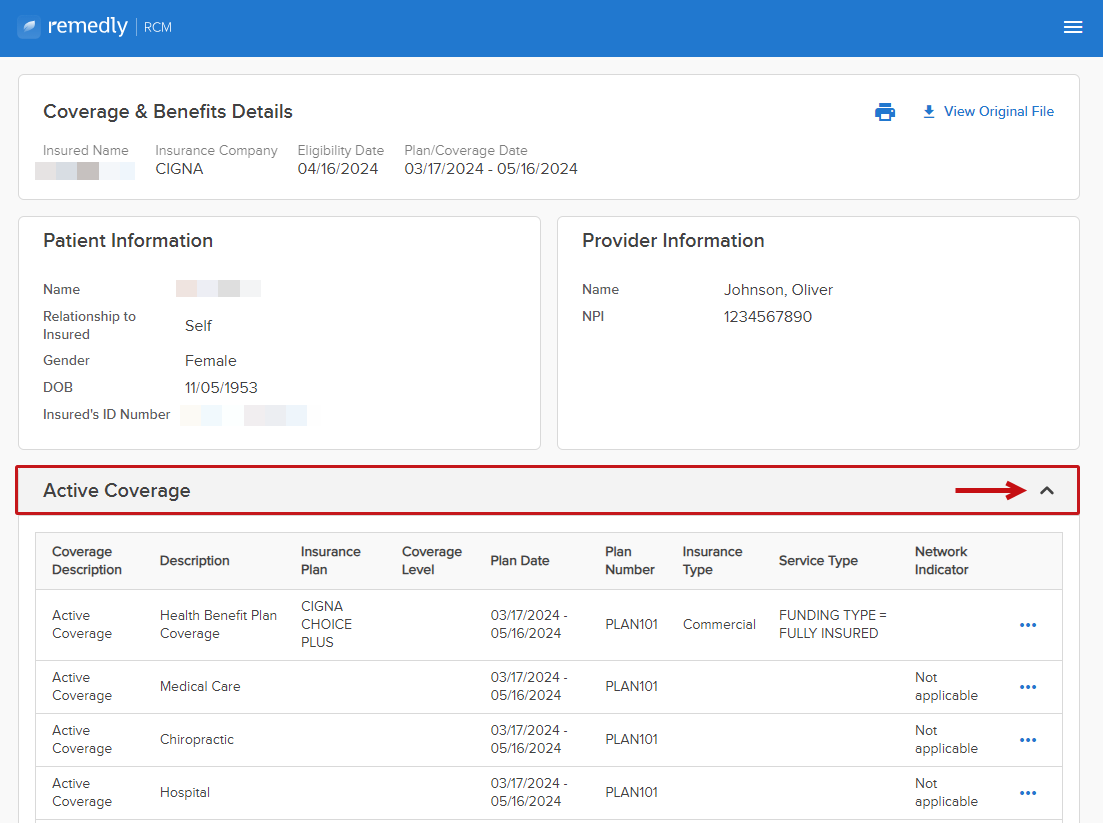The image size is (1103, 823).
Task: Click the Service Type column header
Action: pyautogui.click(x=818, y=561)
